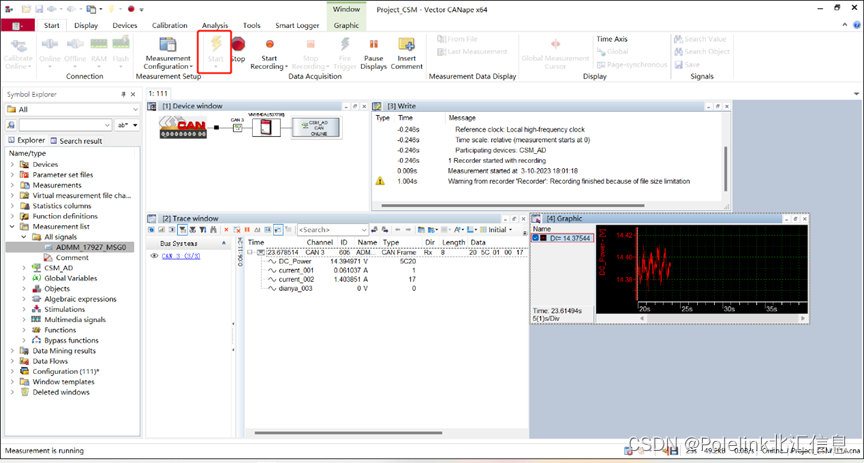Click the forward arrow in Trace toolbar
Screen dimensions: 864x463
tap(408, 229)
